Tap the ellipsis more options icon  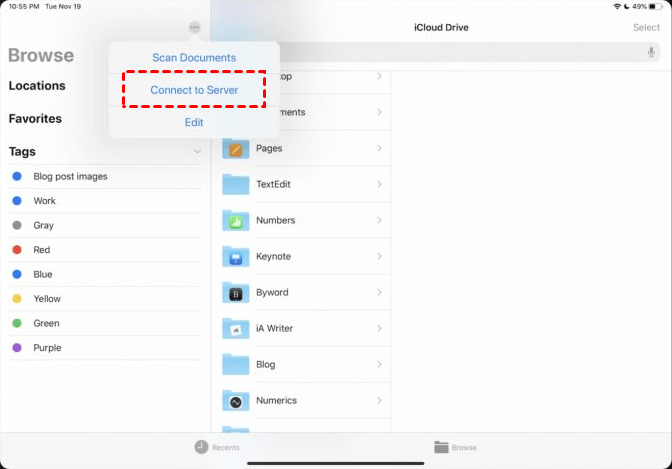pyautogui.click(x=195, y=27)
